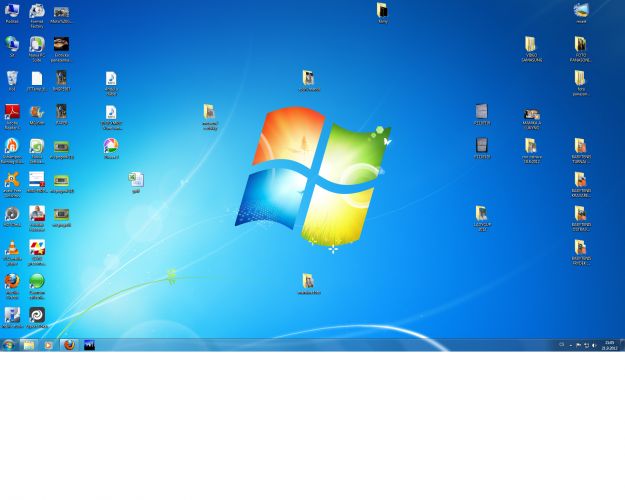This screenshot has width=625, height=500.
Task: Open the VIDEO SAMSUNG folder
Action: click(x=531, y=49)
